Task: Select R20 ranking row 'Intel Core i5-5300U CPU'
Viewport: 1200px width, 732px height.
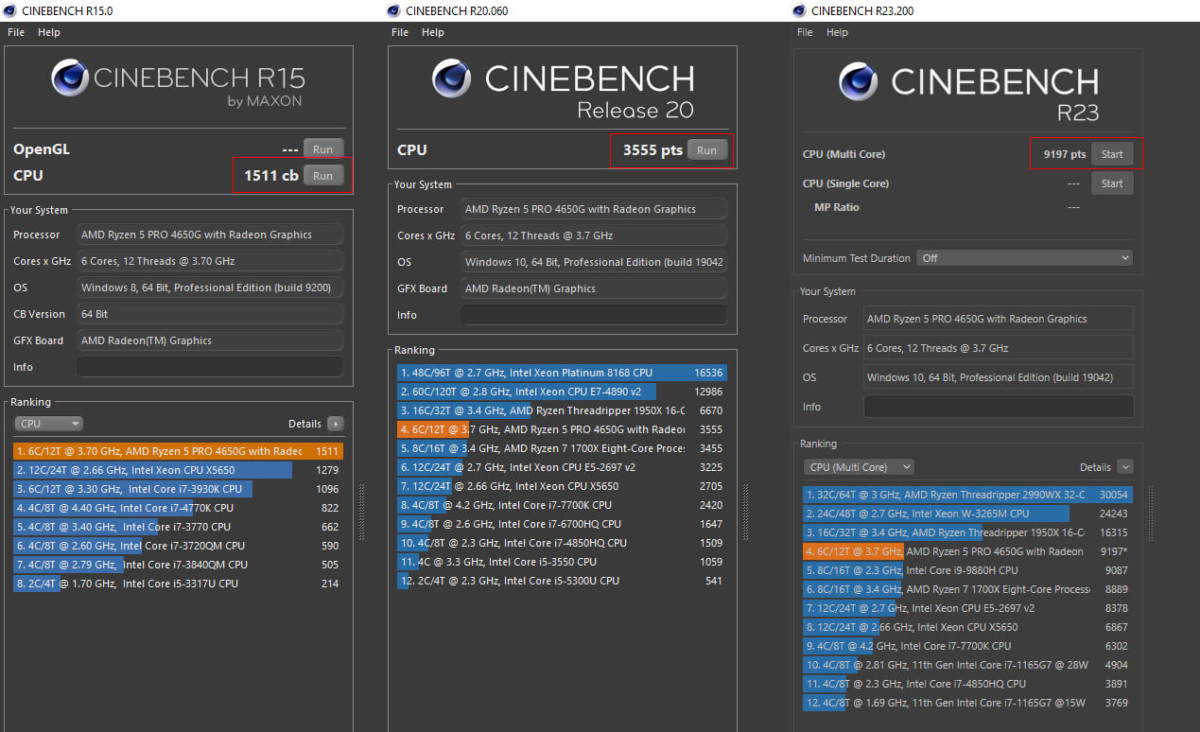Action: click(562, 581)
